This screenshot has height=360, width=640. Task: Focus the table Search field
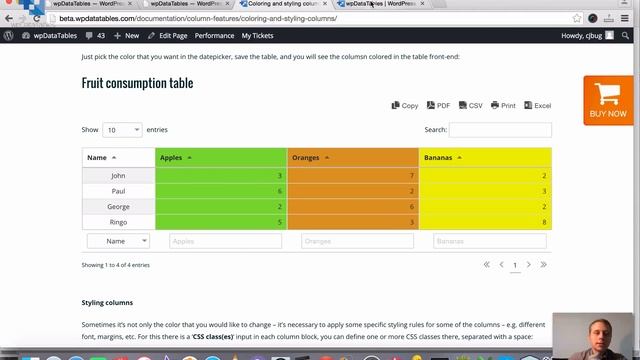pyautogui.click(x=500, y=130)
